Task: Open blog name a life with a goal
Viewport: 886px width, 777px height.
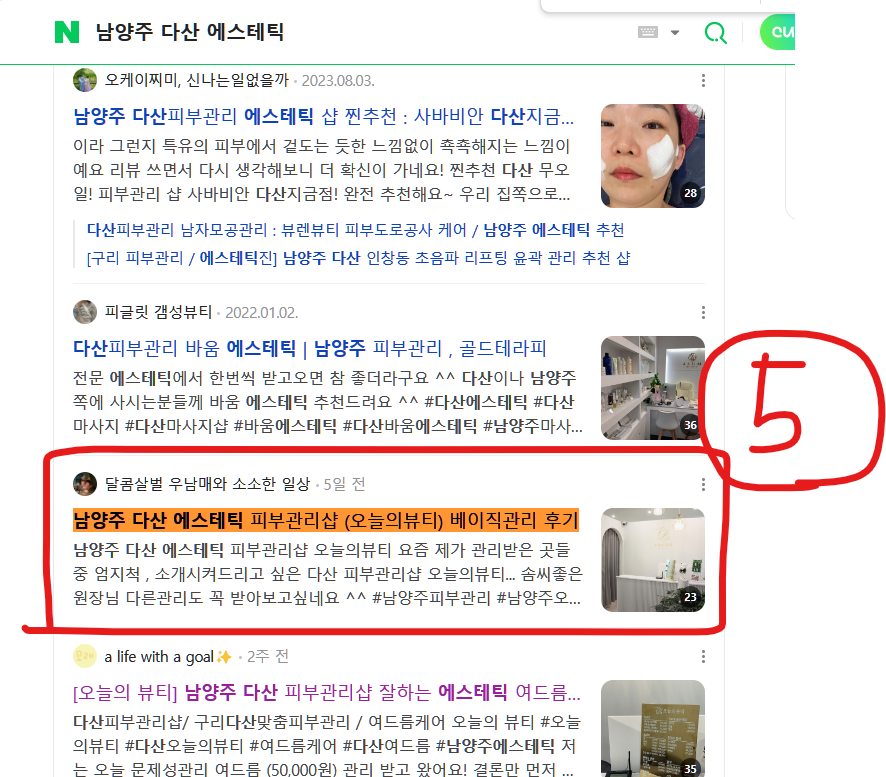Action: pos(168,657)
